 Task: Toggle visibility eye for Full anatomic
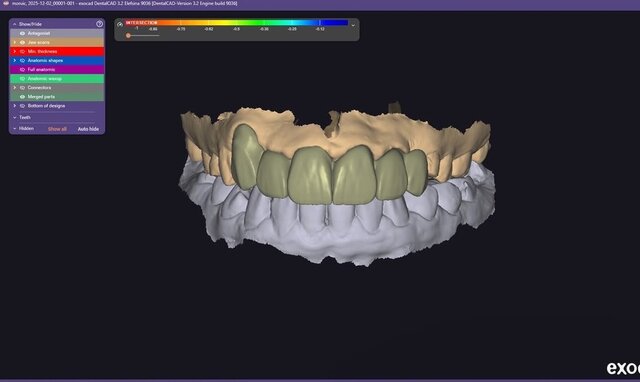click(22, 70)
